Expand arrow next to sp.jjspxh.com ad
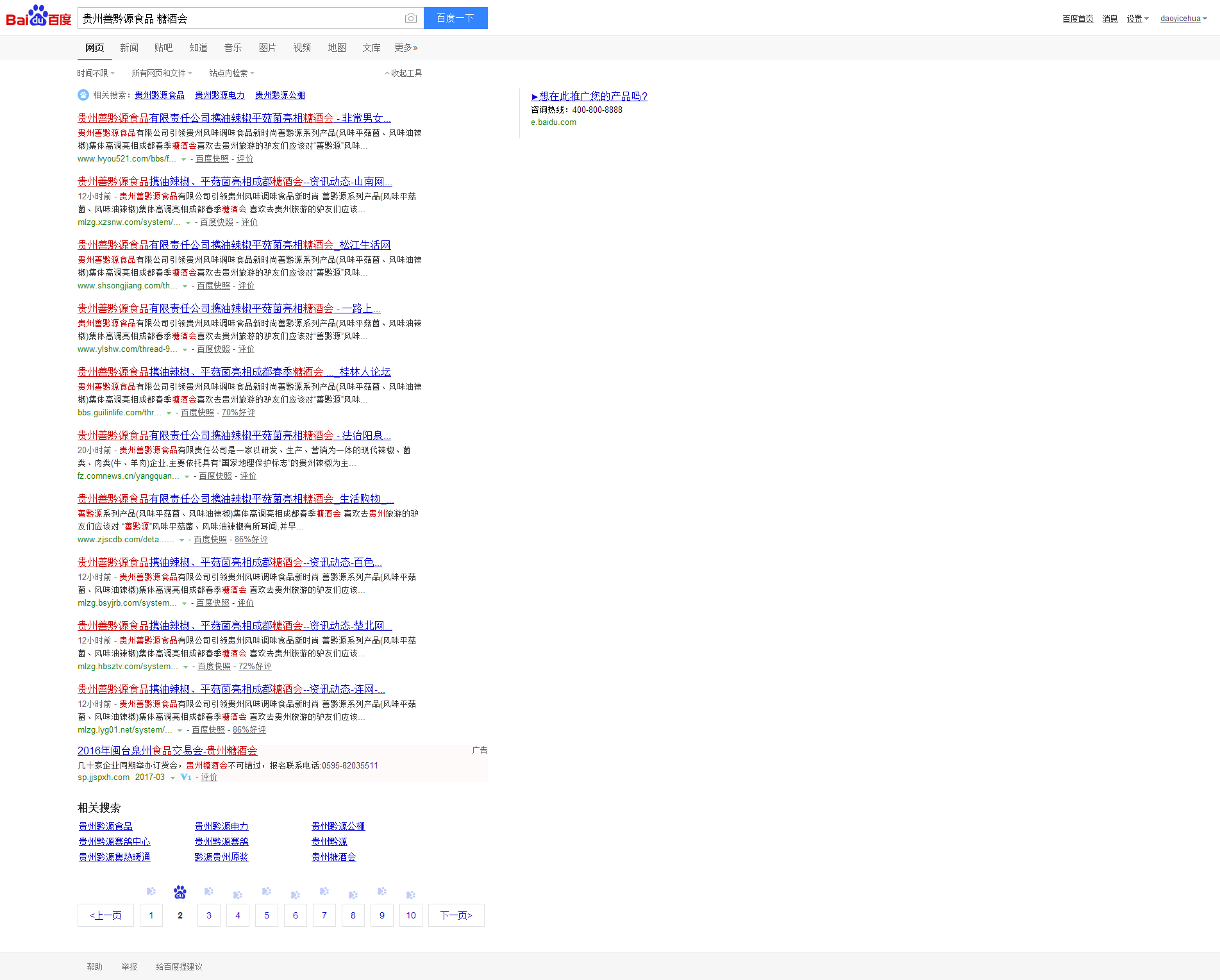 pyautogui.click(x=172, y=778)
